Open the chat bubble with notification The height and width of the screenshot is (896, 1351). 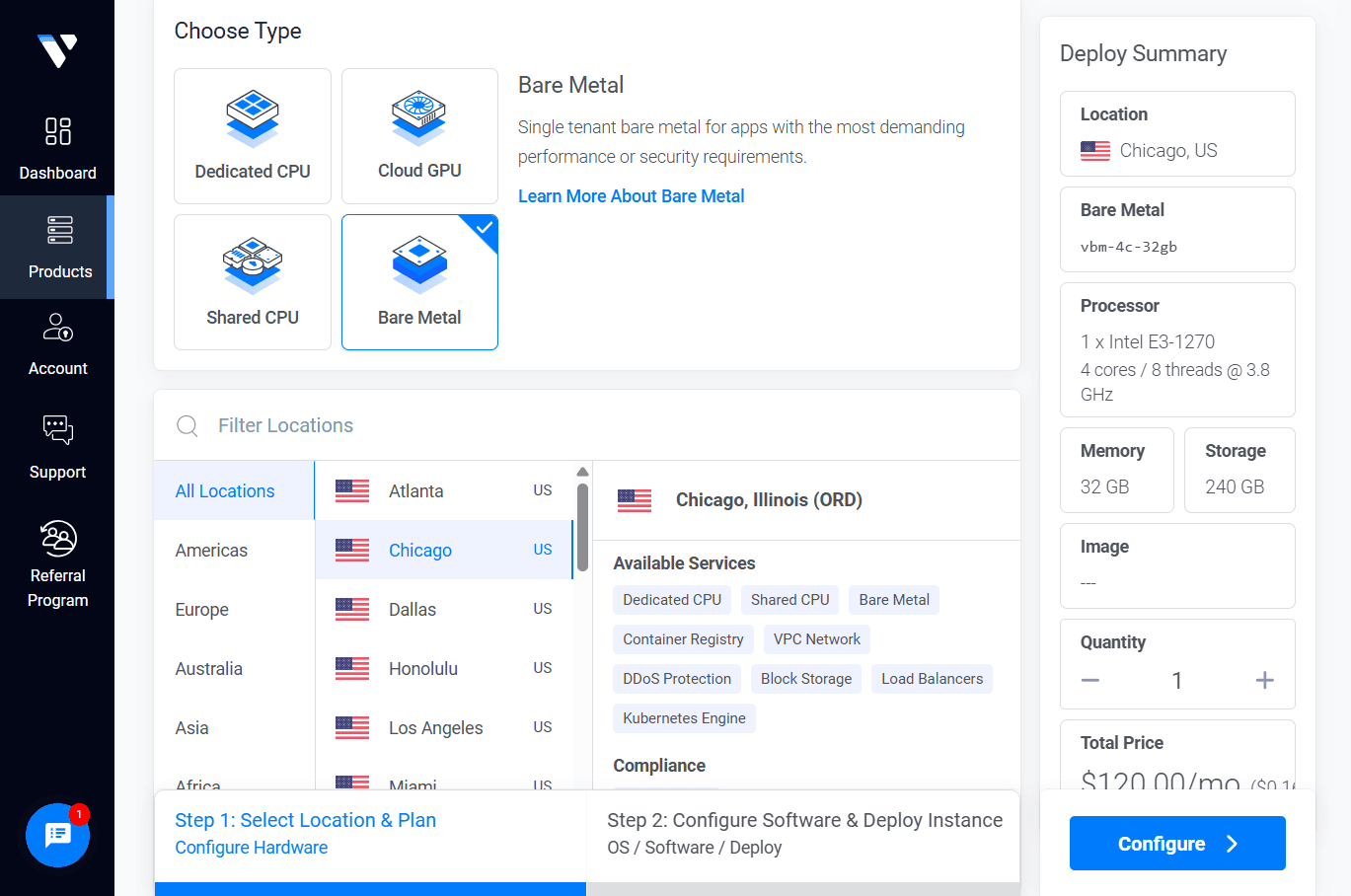click(58, 835)
